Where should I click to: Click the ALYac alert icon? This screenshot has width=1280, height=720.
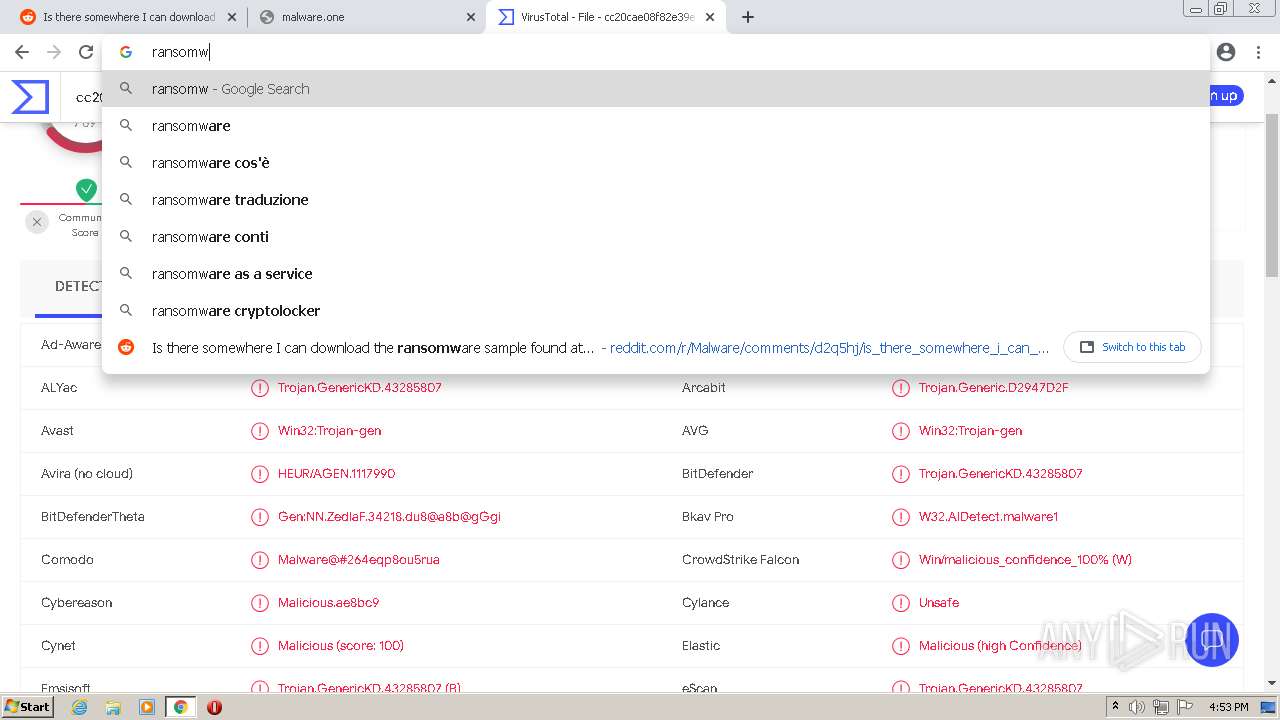click(260, 388)
